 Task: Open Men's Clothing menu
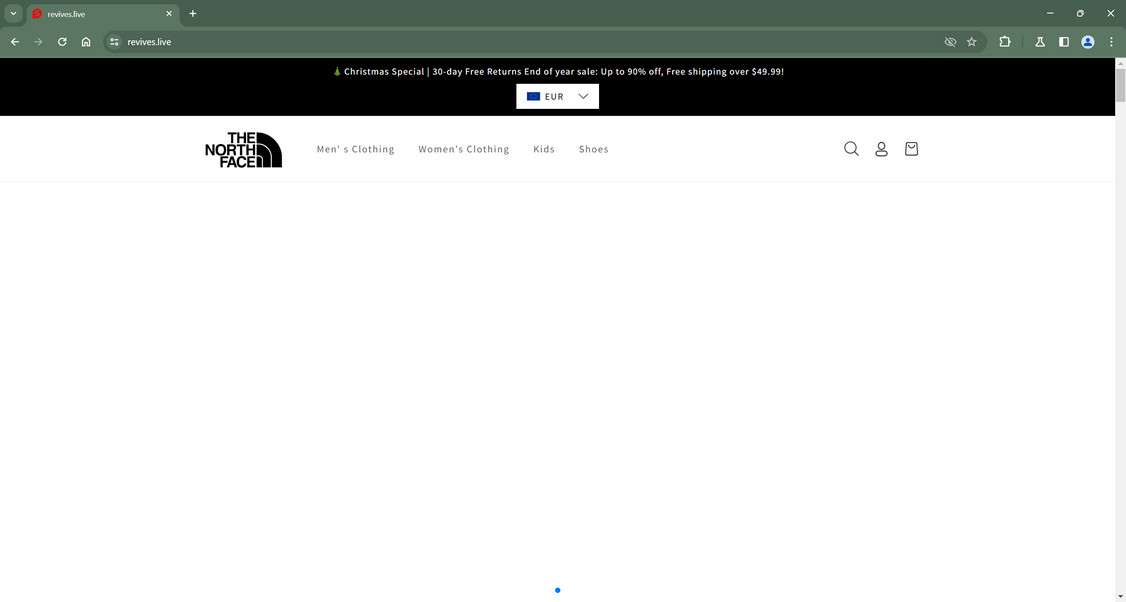(x=355, y=149)
